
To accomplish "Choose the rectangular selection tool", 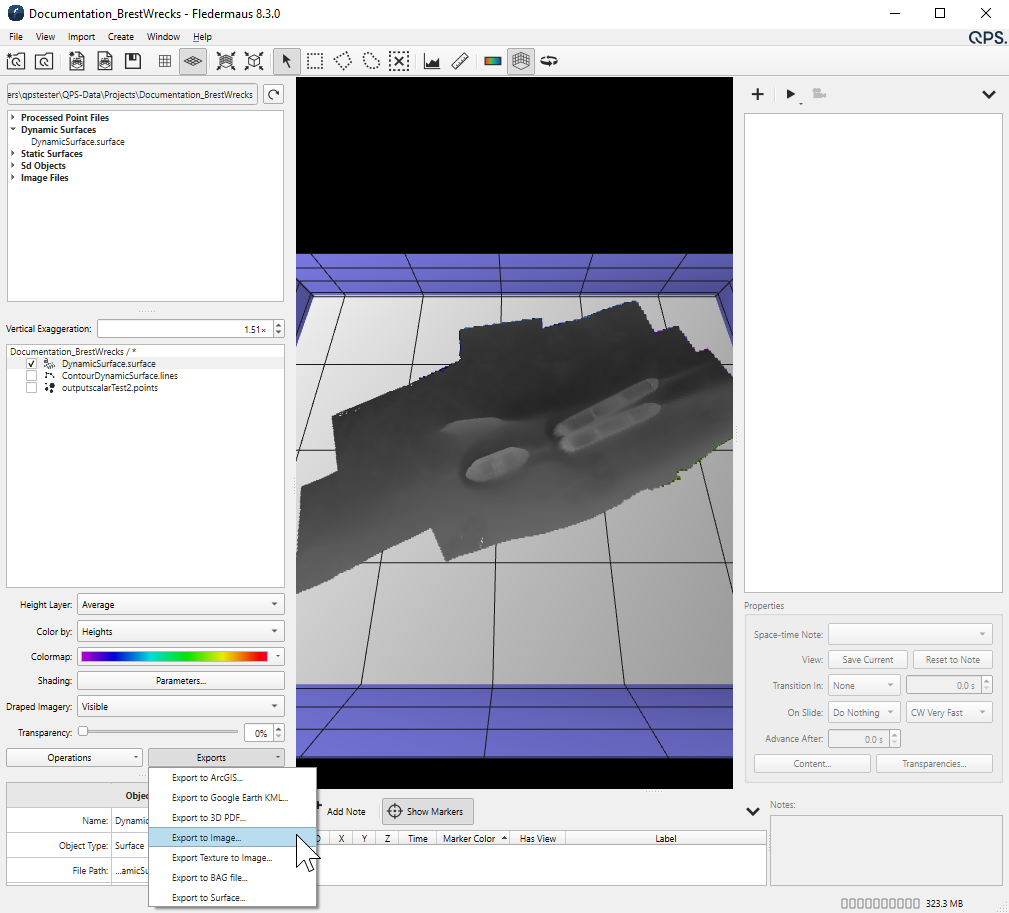I will point(315,61).
